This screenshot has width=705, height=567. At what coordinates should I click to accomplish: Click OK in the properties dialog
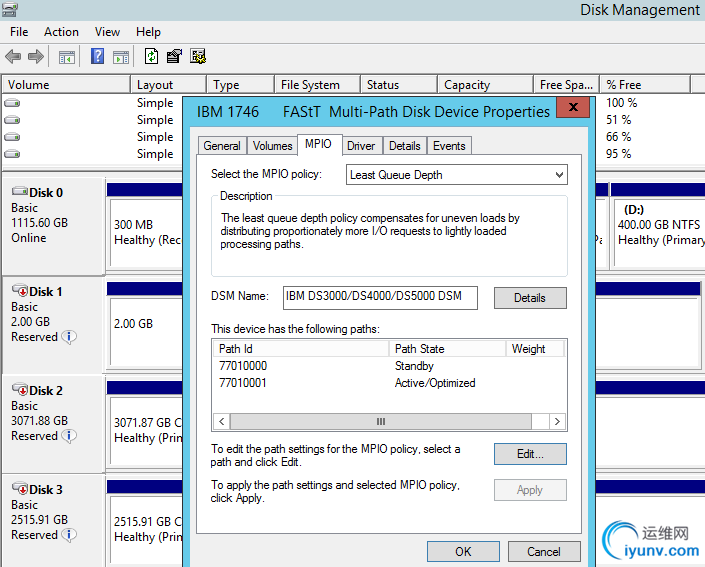pos(463,552)
